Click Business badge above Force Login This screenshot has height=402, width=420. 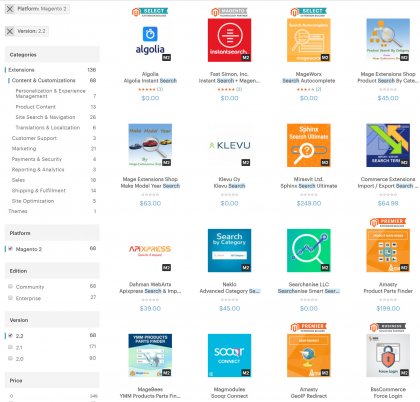(388, 327)
